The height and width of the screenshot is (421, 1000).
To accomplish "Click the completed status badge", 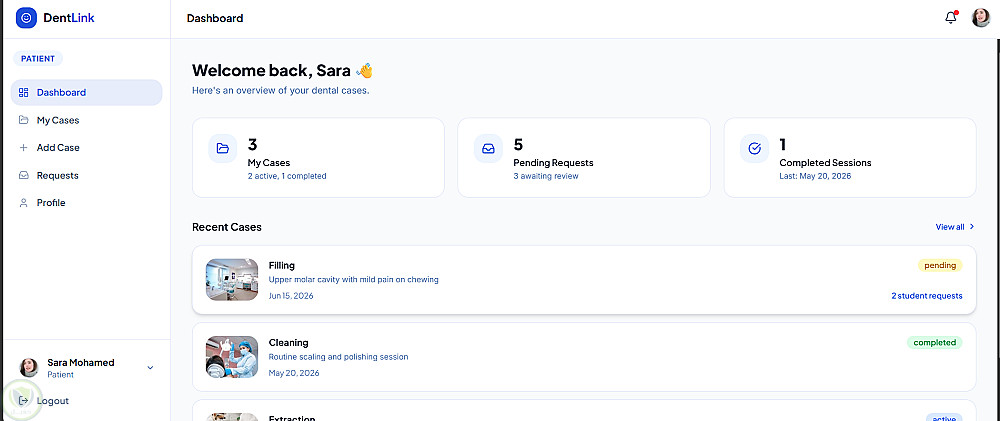I will [x=934, y=343].
